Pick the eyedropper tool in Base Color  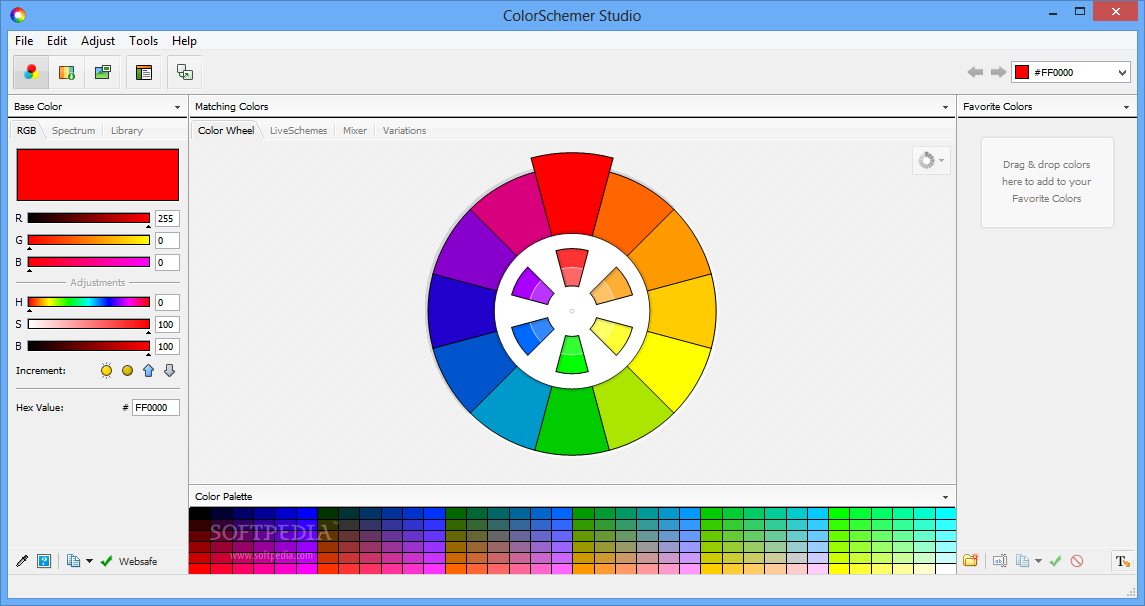[x=22, y=561]
